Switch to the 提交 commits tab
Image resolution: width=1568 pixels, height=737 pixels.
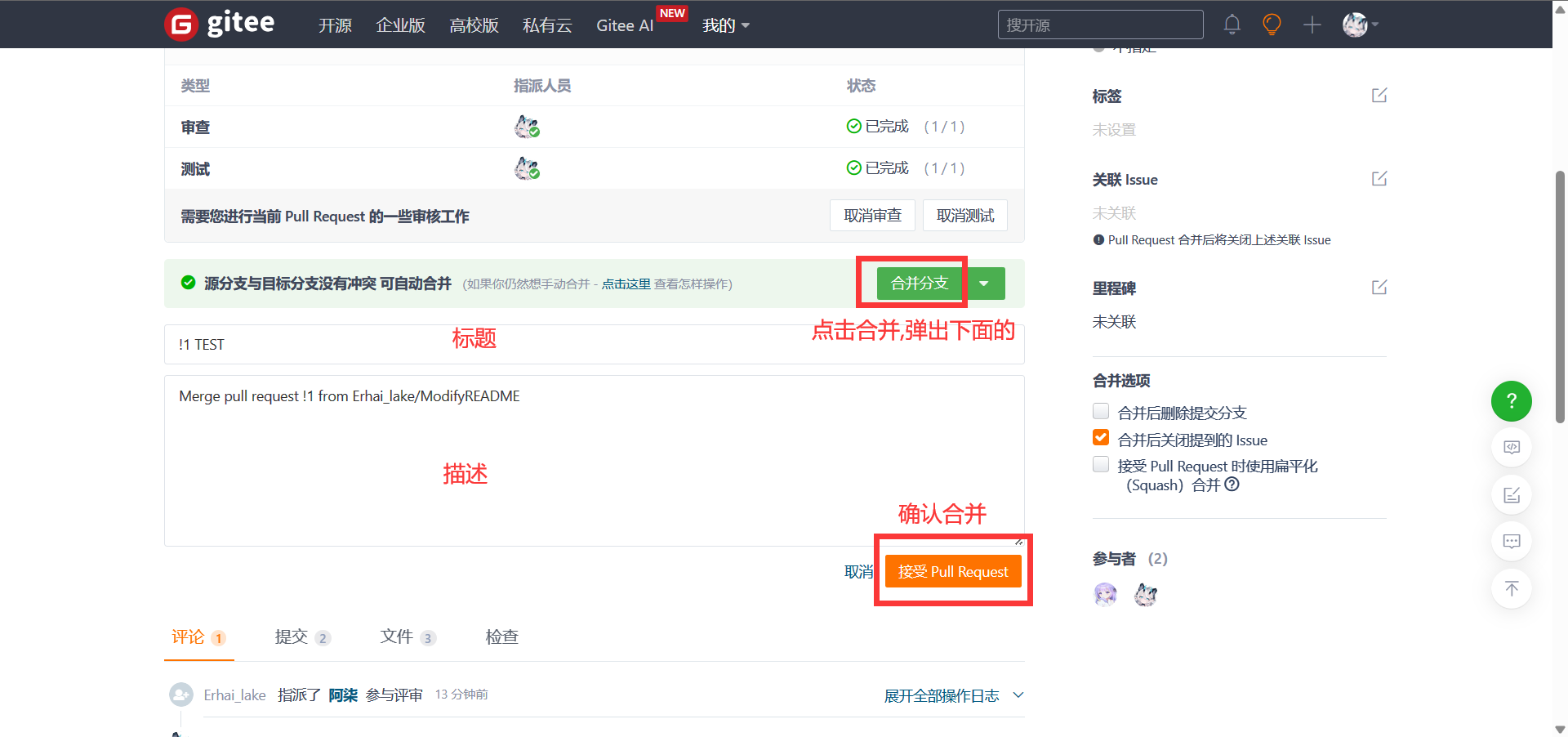coord(301,636)
